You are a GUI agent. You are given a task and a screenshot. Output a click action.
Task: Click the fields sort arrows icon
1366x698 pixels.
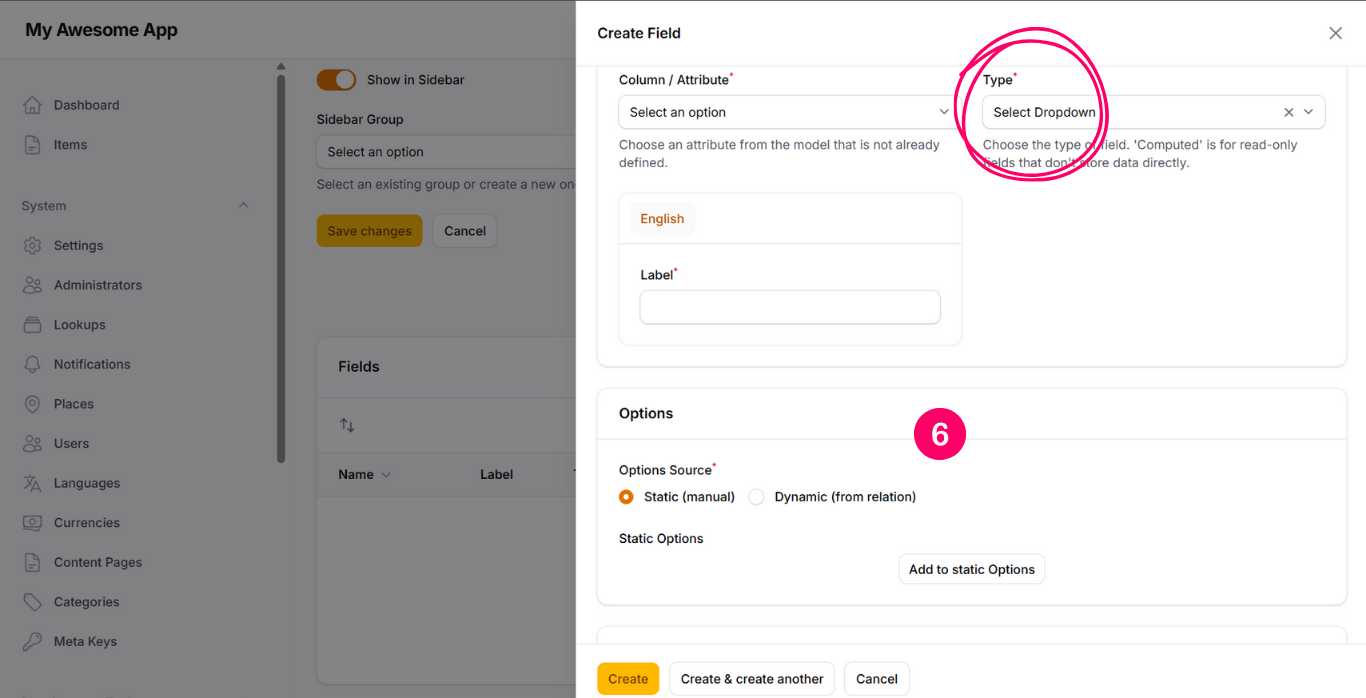[347, 425]
